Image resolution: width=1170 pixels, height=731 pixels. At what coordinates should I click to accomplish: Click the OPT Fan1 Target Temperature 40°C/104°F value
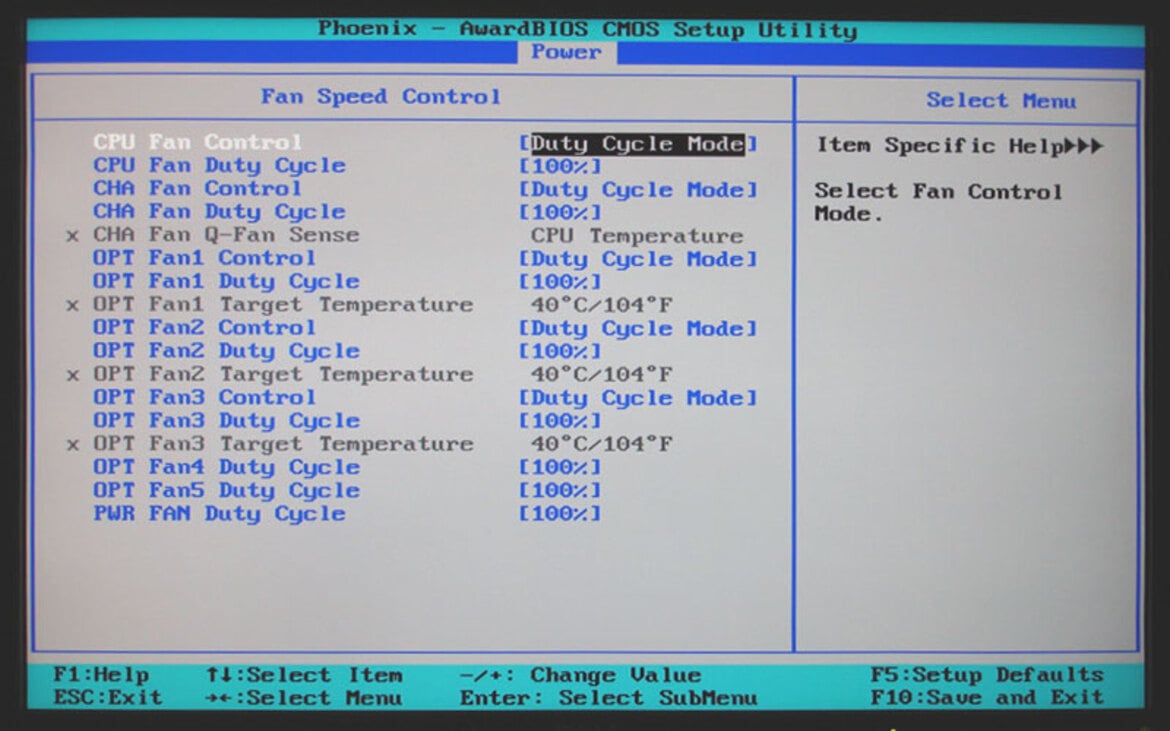[x=601, y=305]
